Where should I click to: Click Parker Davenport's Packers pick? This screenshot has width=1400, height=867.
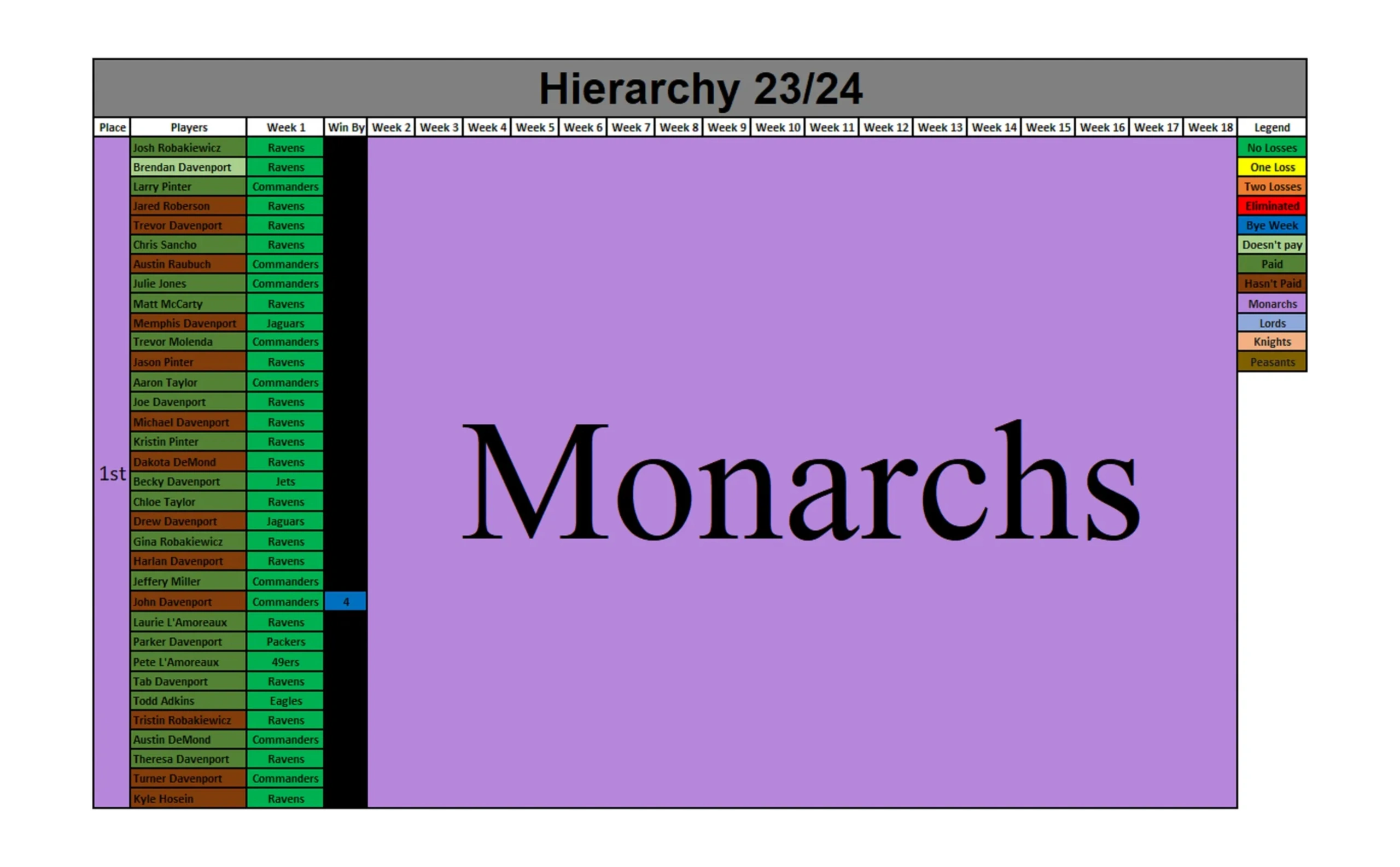click(285, 642)
